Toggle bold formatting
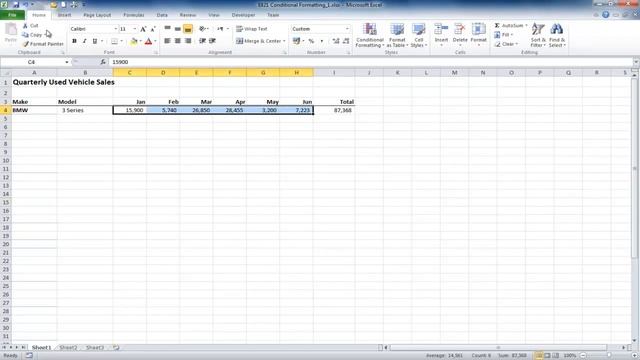This screenshot has width=640, height=360. pyautogui.click(x=74, y=41)
